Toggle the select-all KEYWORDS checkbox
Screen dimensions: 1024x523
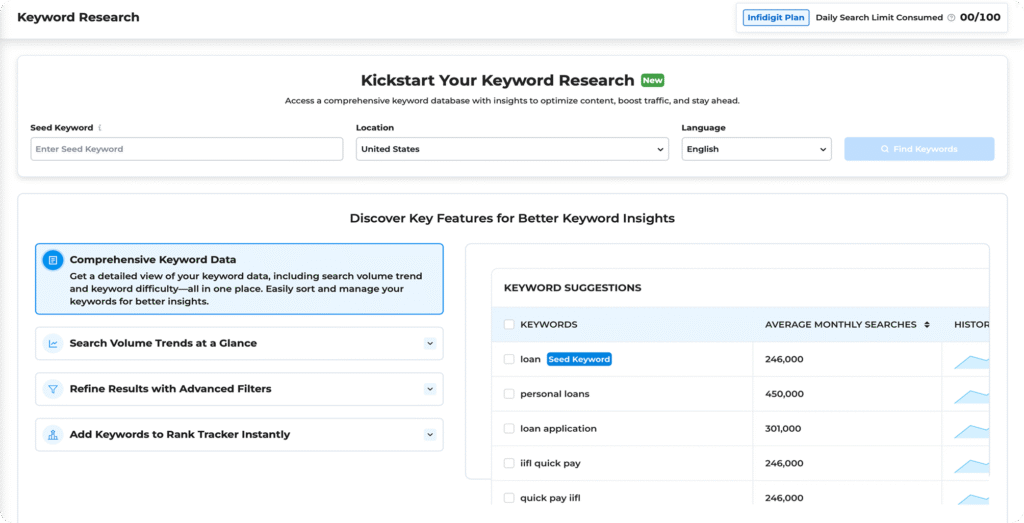tap(509, 325)
